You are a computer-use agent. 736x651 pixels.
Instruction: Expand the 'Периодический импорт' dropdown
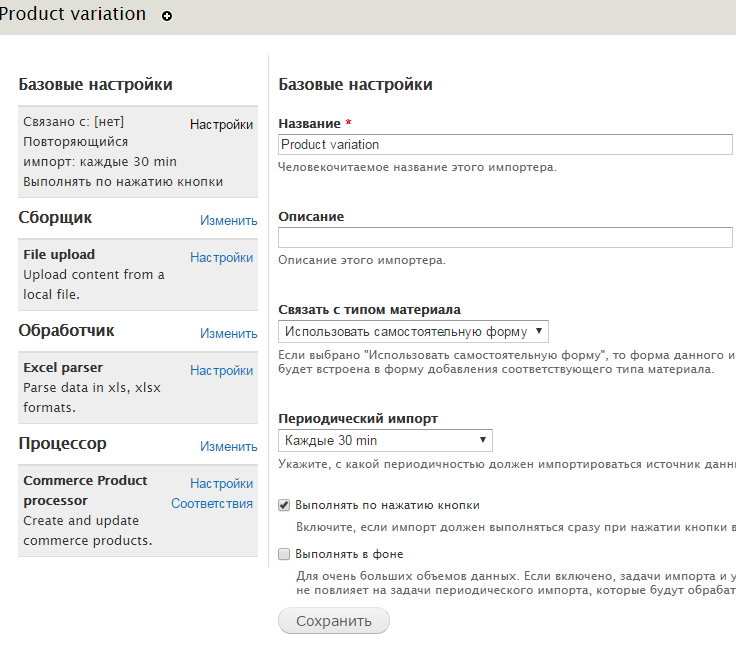coord(385,440)
